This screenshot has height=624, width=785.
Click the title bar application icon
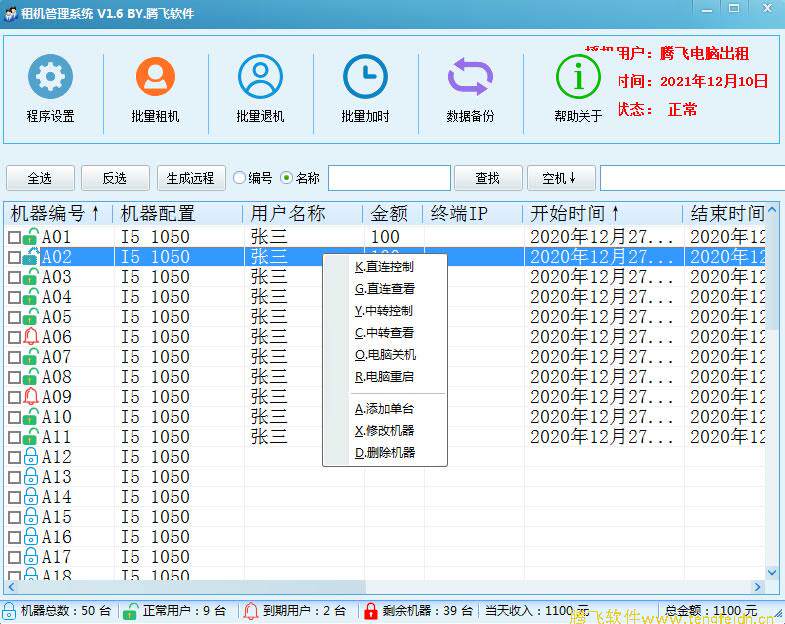[10, 13]
